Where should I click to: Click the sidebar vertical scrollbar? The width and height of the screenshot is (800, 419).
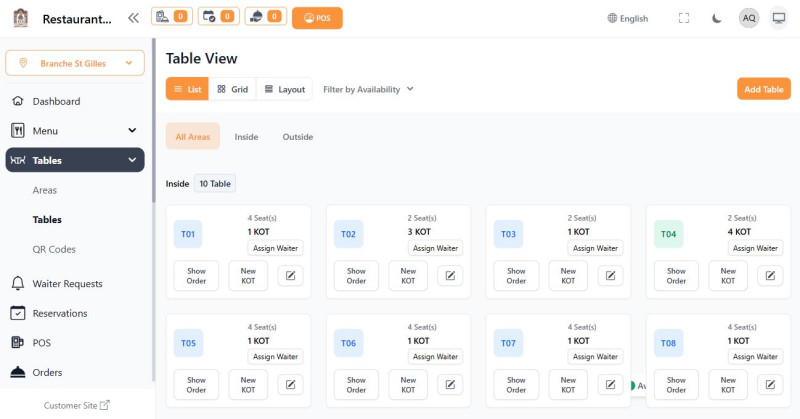click(154, 120)
